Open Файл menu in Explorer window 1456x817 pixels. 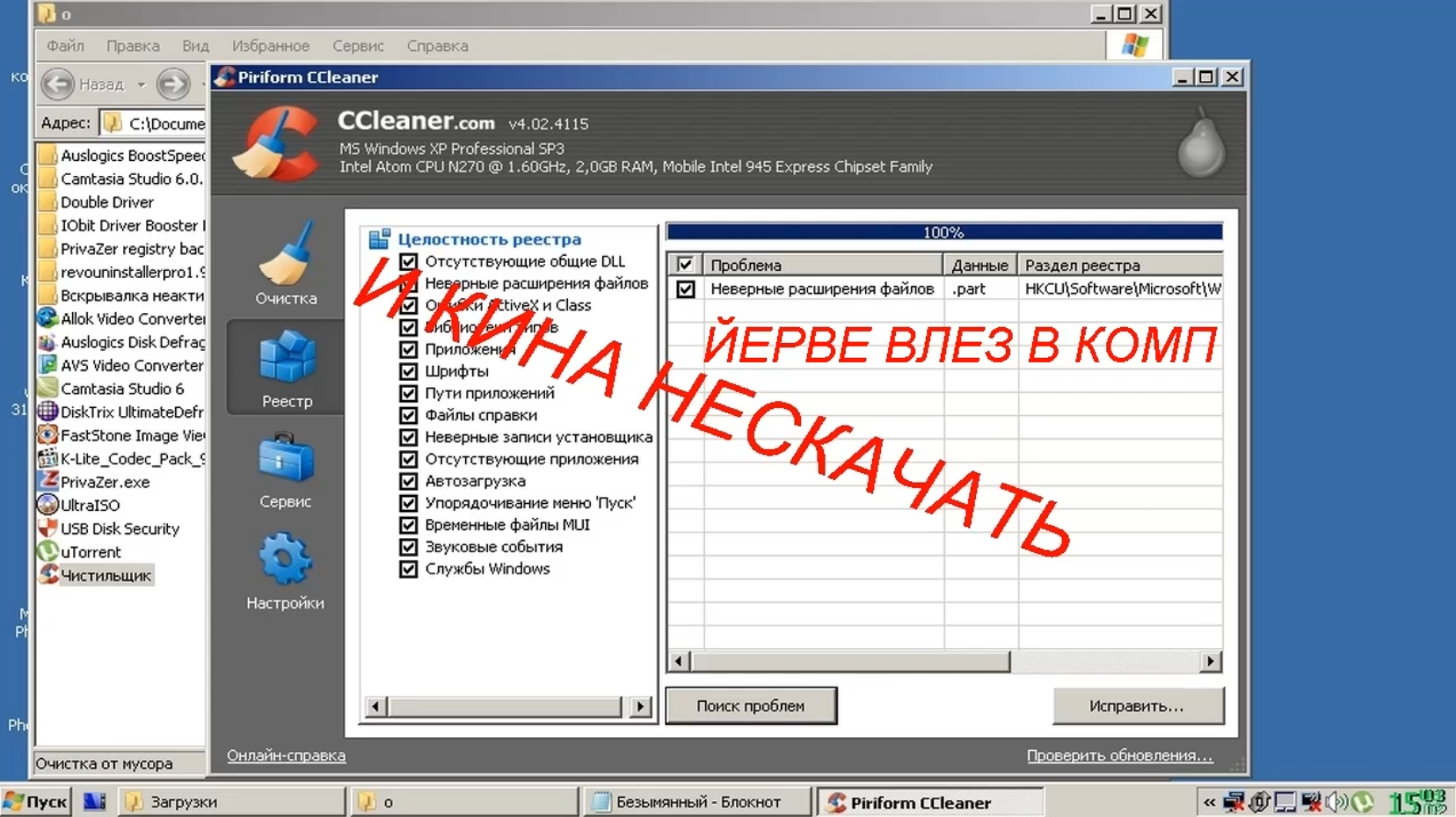[65, 46]
